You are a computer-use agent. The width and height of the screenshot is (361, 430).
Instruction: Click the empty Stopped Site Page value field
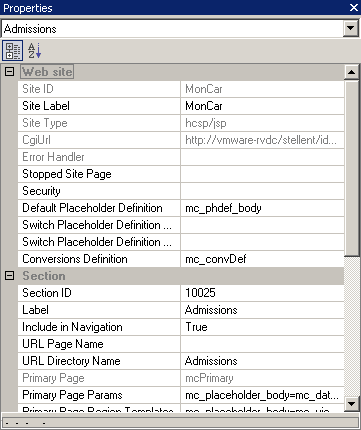pyautogui.click(x=262, y=174)
